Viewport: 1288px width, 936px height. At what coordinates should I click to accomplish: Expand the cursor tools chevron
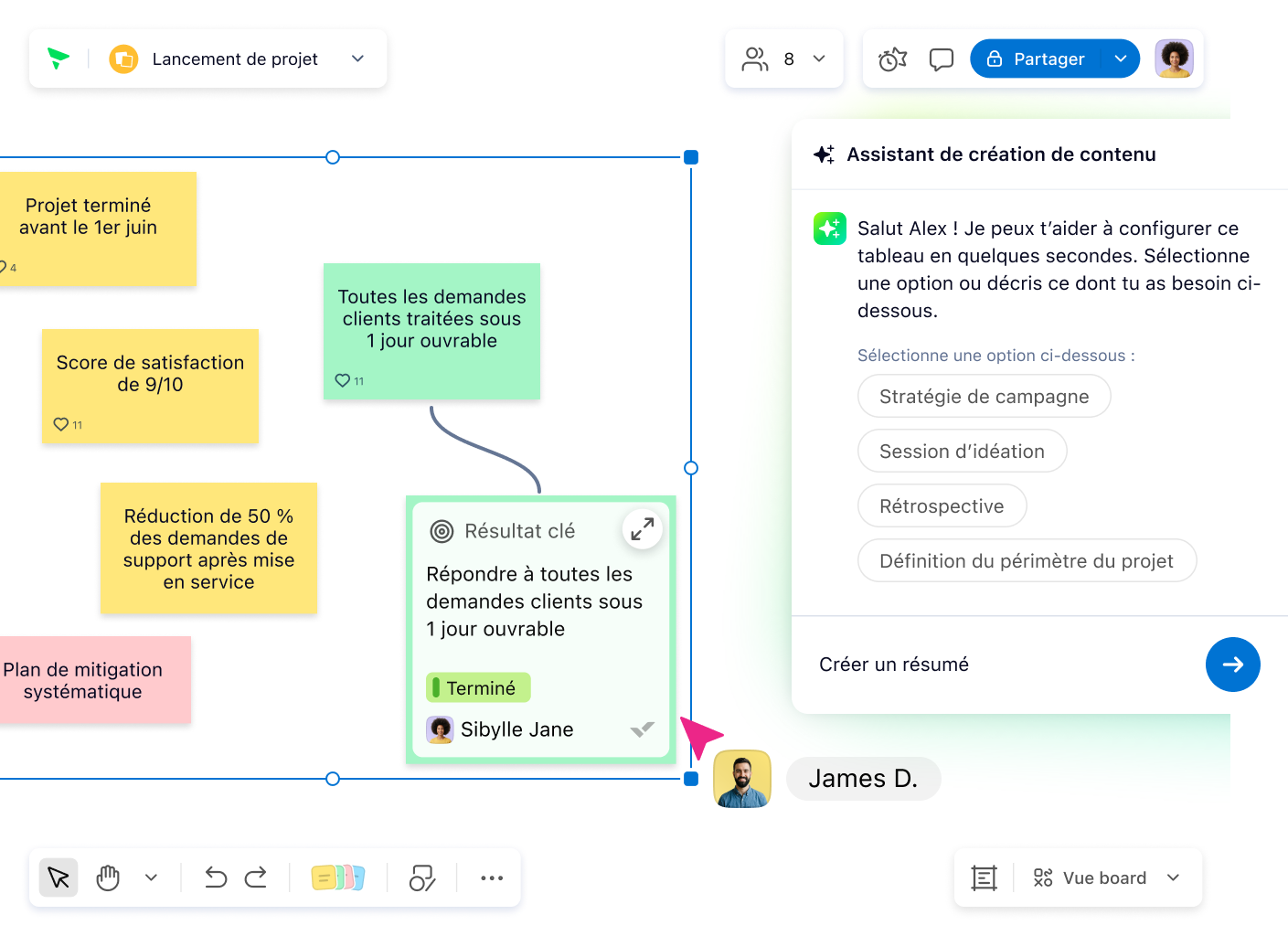pyautogui.click(x=151, y=878)
